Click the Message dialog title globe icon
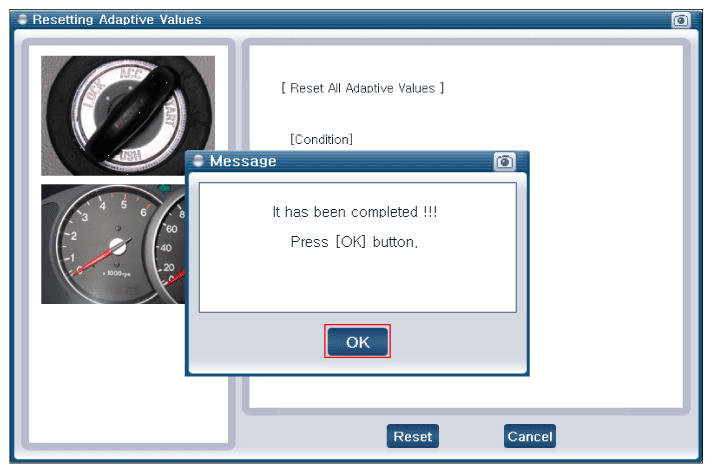This screenshot has width=712, height=473. (198, 161)
